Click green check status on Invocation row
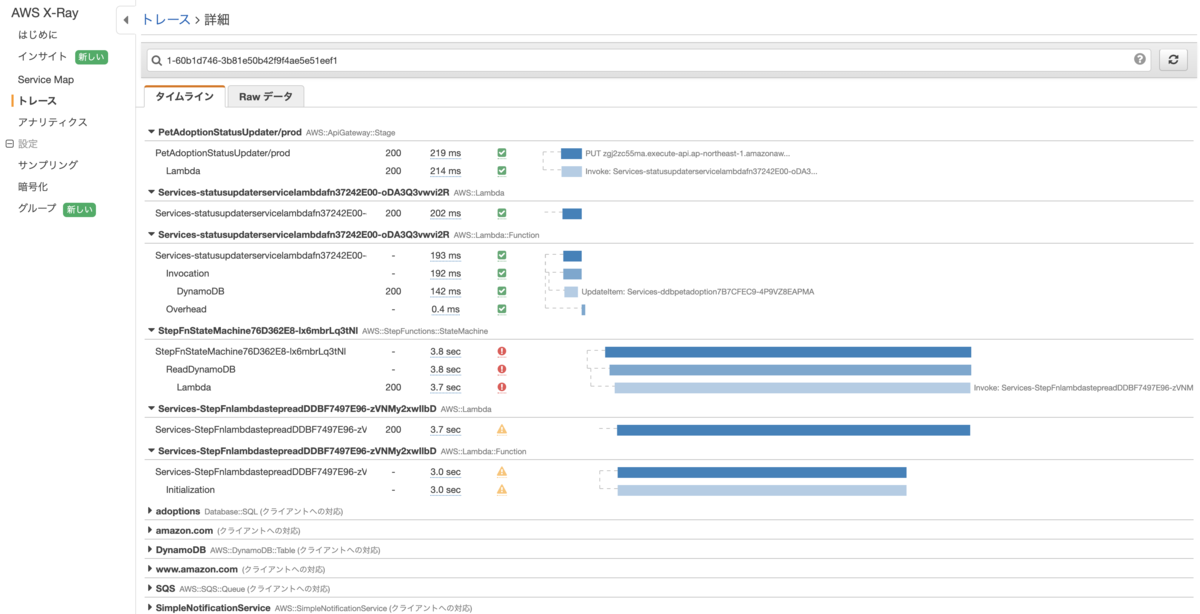The width and height of the screenshot is (1200, 614). (x=502, y=273)
